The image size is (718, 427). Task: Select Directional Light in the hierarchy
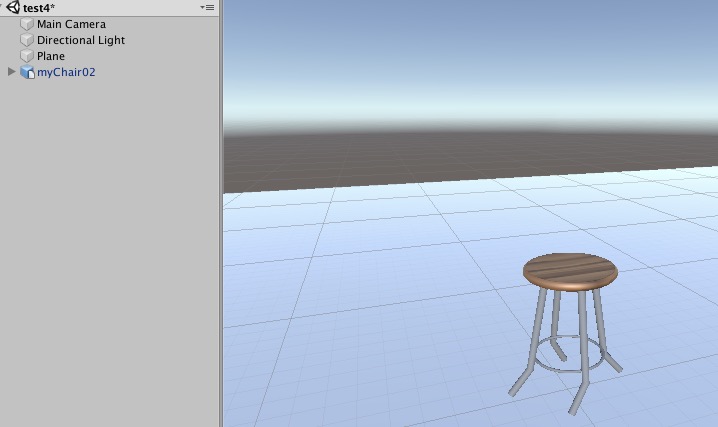[81, 40]
